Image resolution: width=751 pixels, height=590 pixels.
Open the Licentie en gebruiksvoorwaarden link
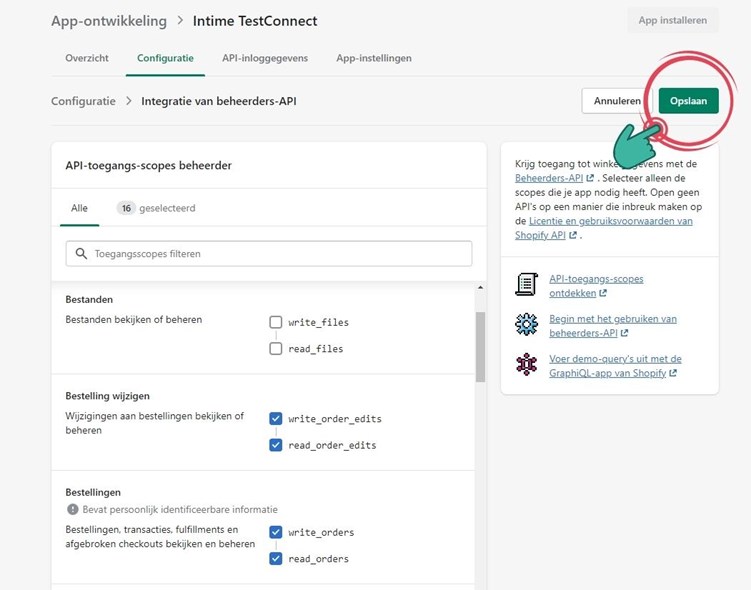tap(604, 221)
